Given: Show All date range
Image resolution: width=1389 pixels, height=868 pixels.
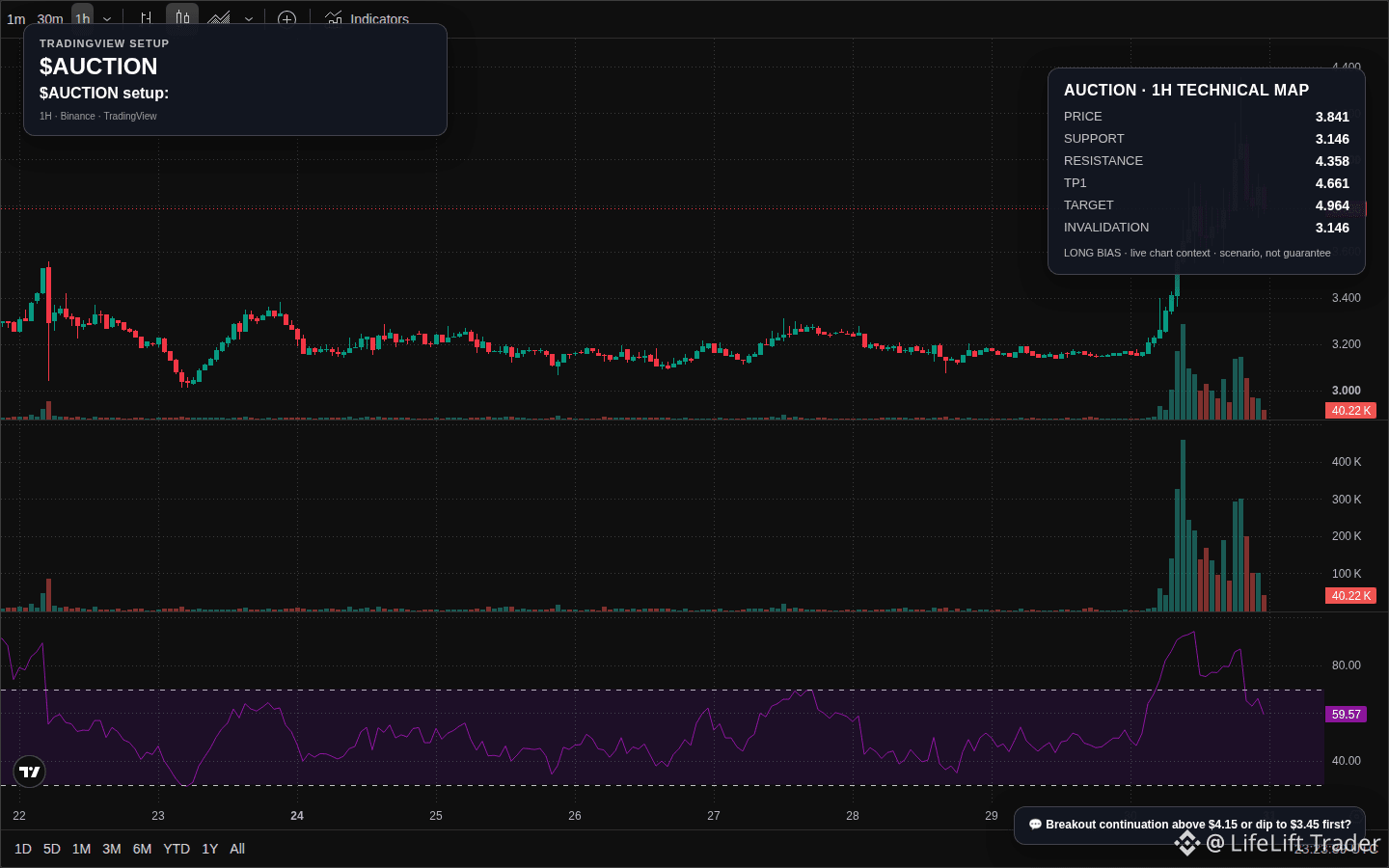Looking at the screenshot, I should click(237, 849).
